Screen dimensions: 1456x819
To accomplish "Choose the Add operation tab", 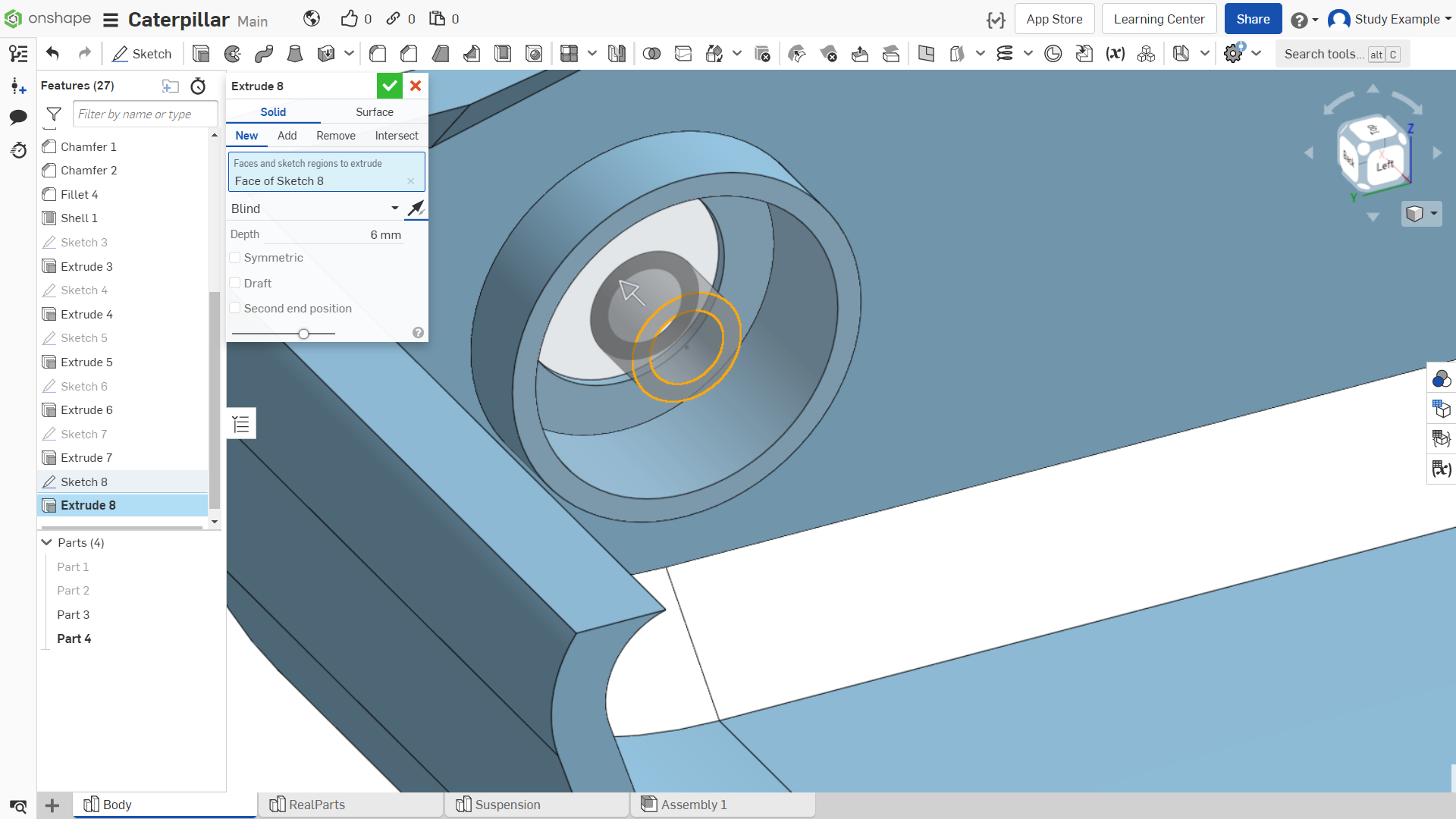I will (x=287, y=136).
